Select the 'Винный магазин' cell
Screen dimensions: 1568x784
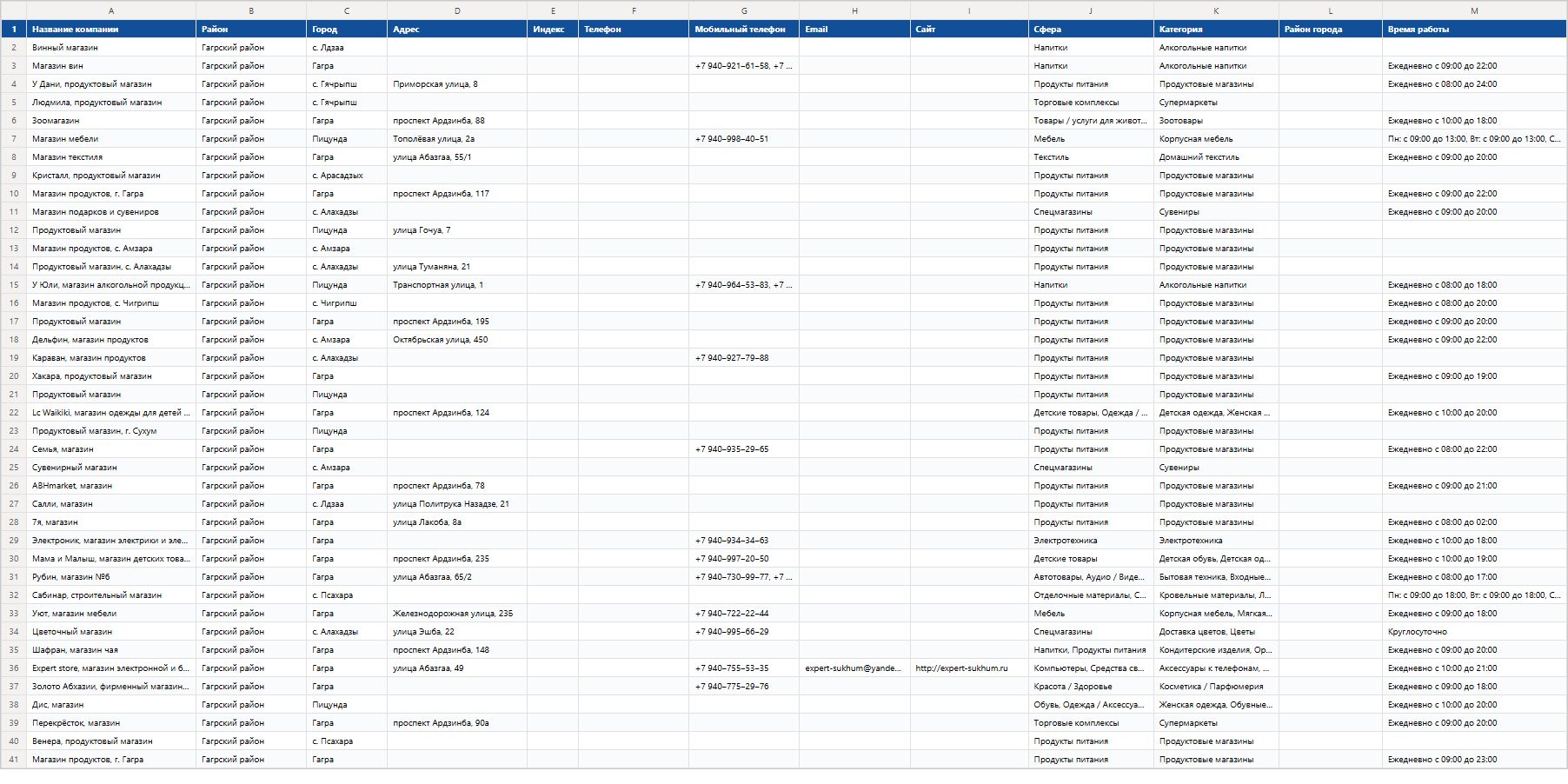[111, 48]
